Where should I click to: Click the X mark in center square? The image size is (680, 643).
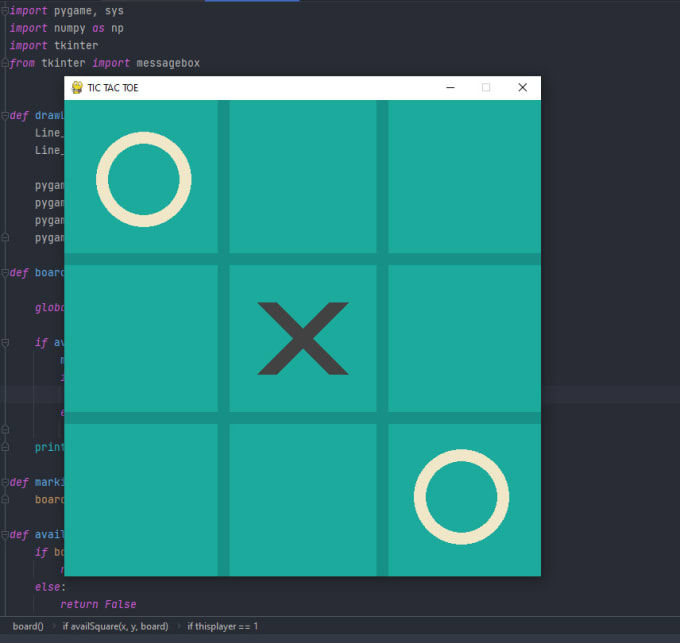coord(303,339)
